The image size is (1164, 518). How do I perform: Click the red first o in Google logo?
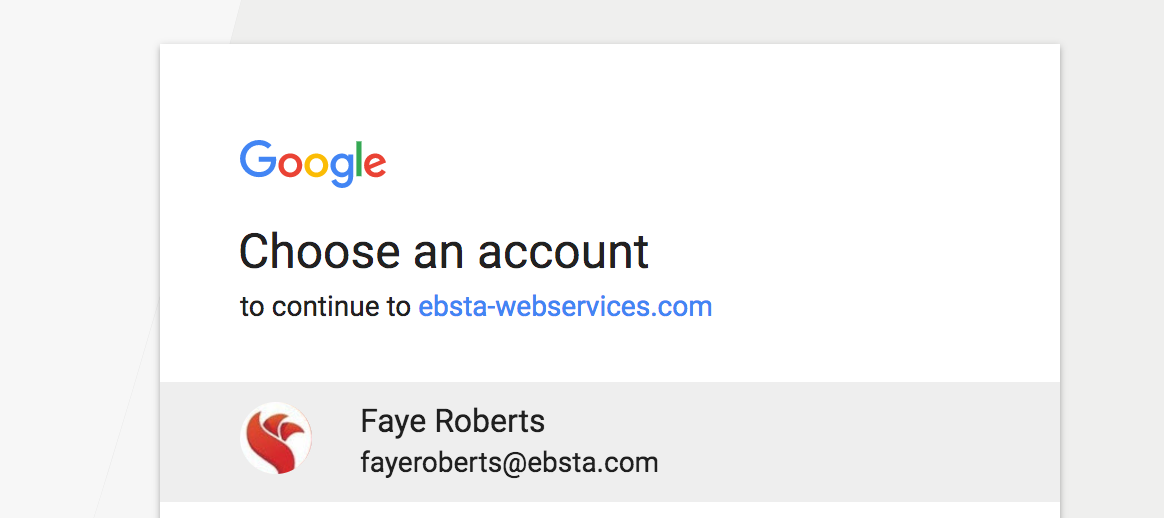(289, 165)
